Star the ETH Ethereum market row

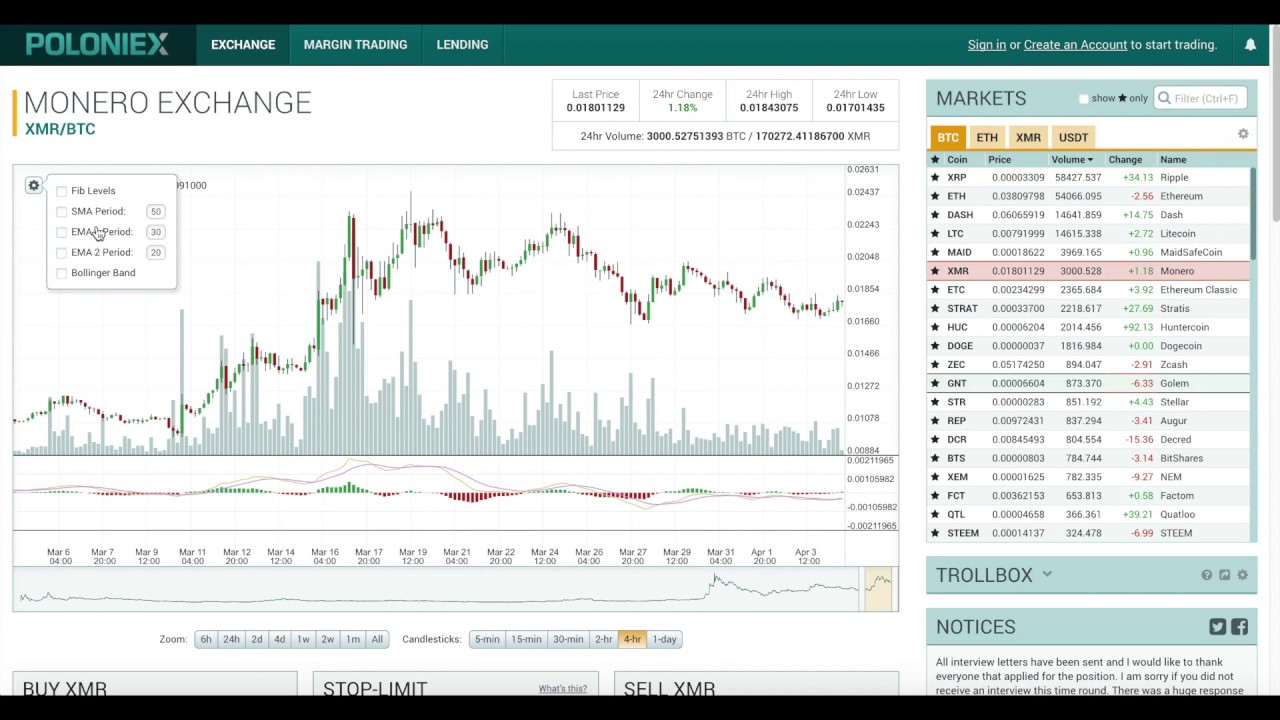tap(935, 196)
